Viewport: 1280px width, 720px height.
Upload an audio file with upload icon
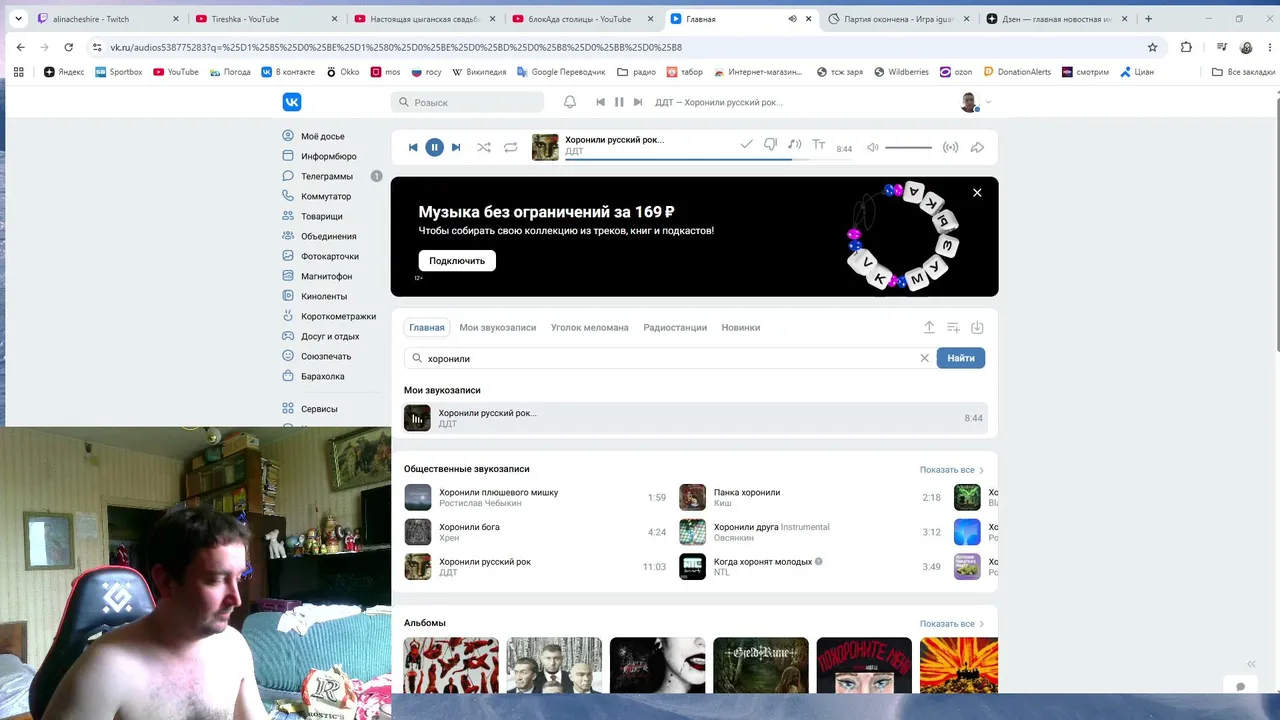[x=929, y=327]
